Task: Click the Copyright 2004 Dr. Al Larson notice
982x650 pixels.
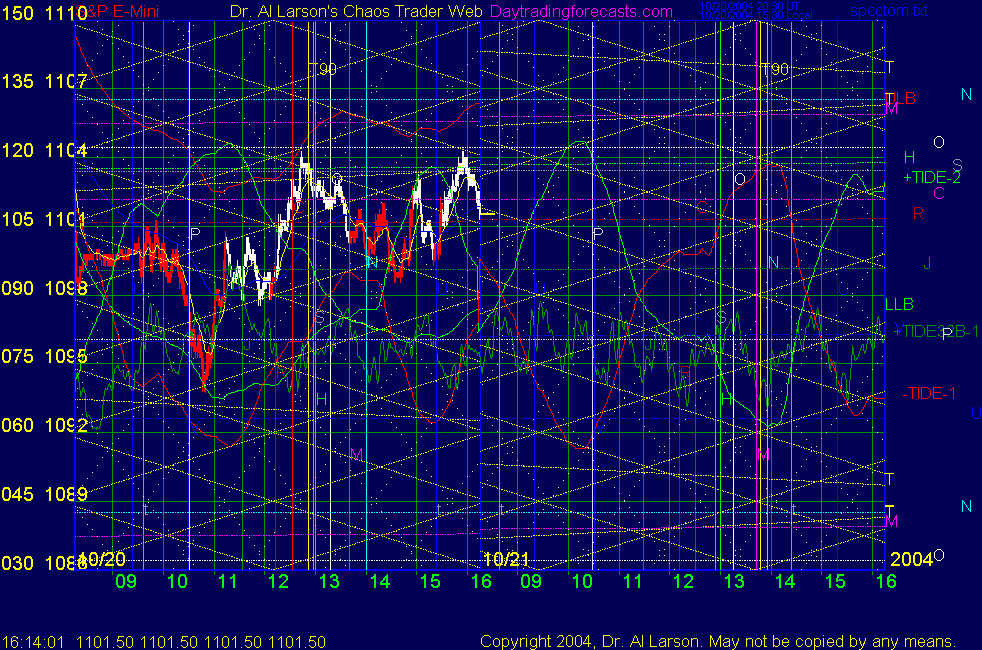Action: coord(717,641)
